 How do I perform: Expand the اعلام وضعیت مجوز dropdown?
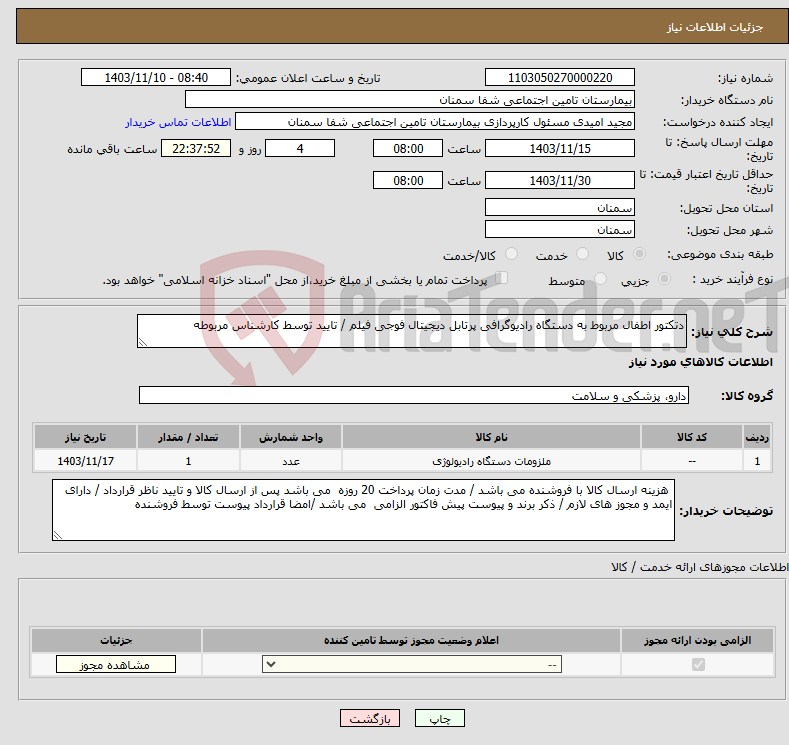pyautogui.click(x=411, y=665)
